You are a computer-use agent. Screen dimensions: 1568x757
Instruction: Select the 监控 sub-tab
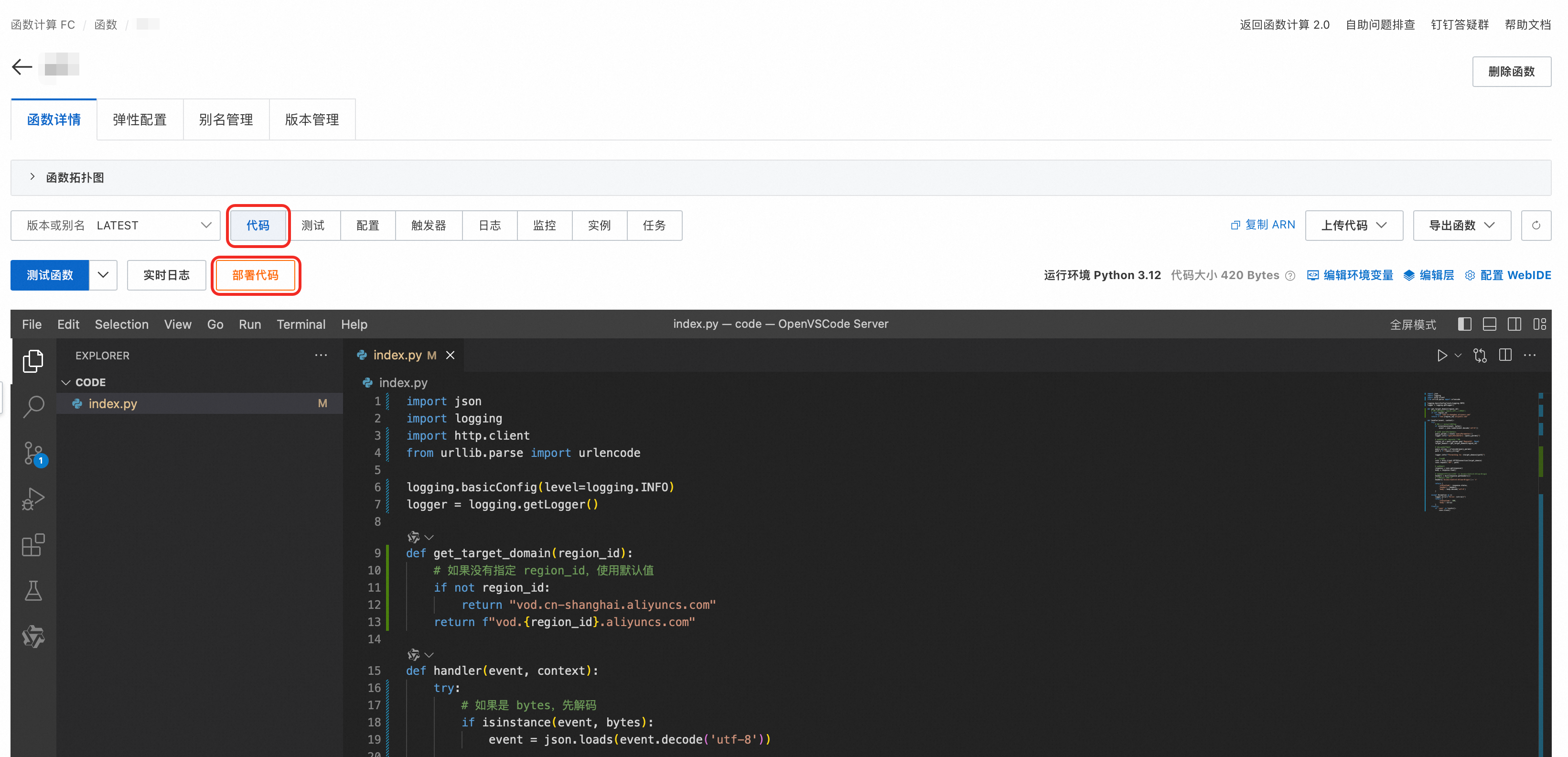[x=544, y=226]
